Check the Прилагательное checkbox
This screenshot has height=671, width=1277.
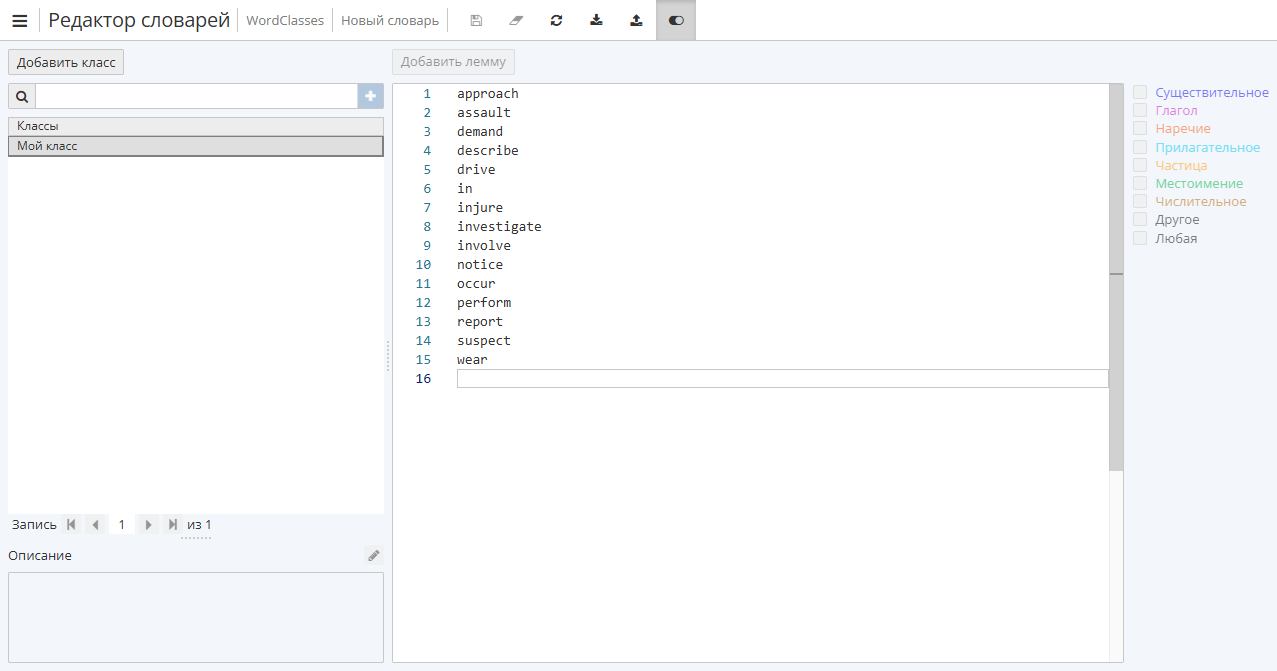click(x=1140, y=147)
